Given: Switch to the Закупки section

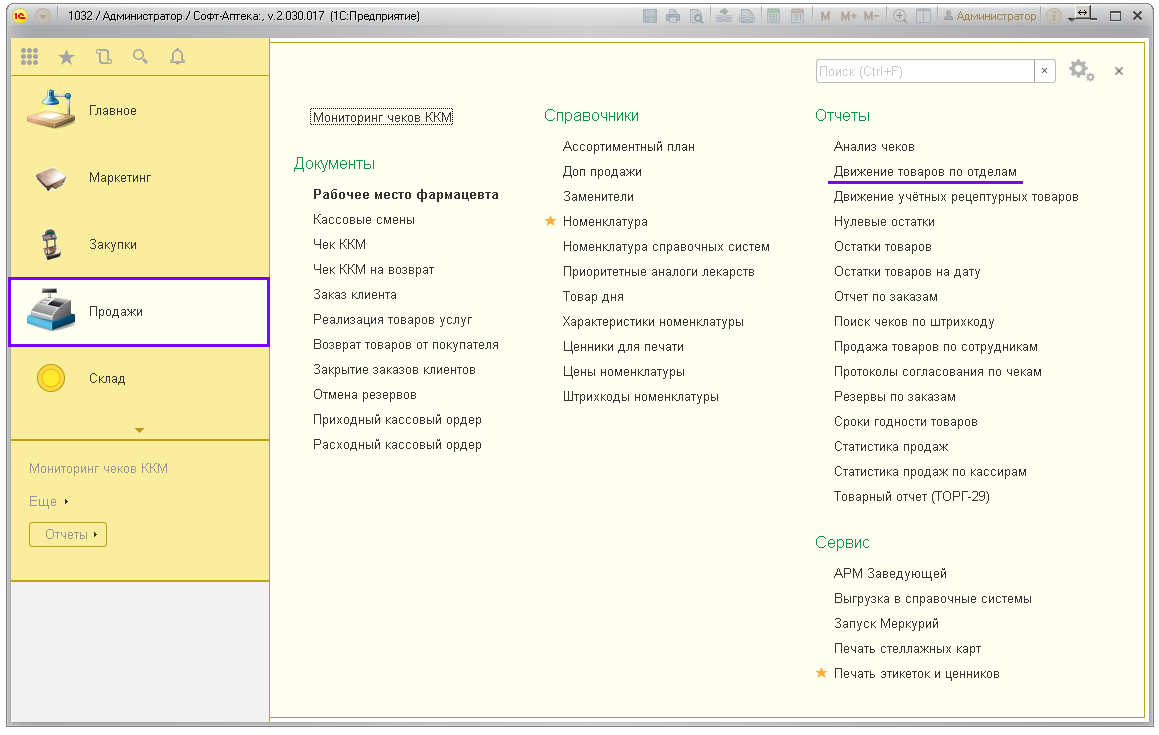Looking at the screenshot, I should coord(112,245).
